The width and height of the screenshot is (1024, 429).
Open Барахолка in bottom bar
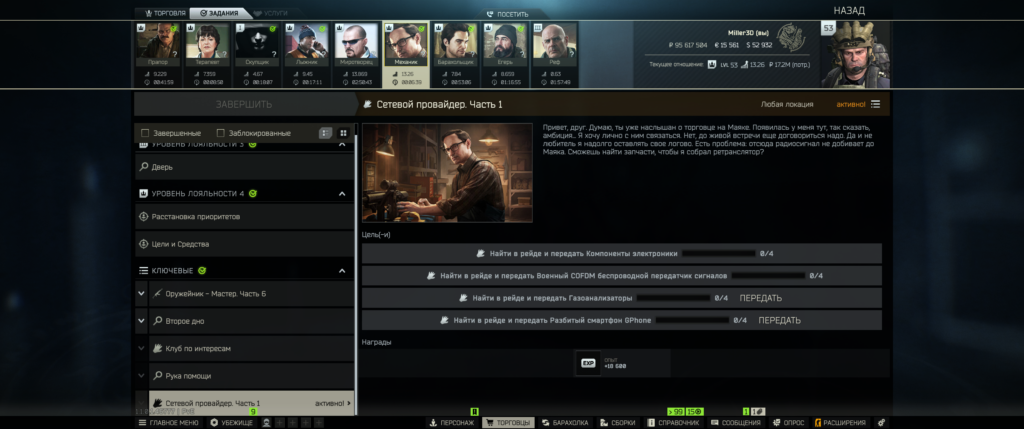tap(565, 422)
